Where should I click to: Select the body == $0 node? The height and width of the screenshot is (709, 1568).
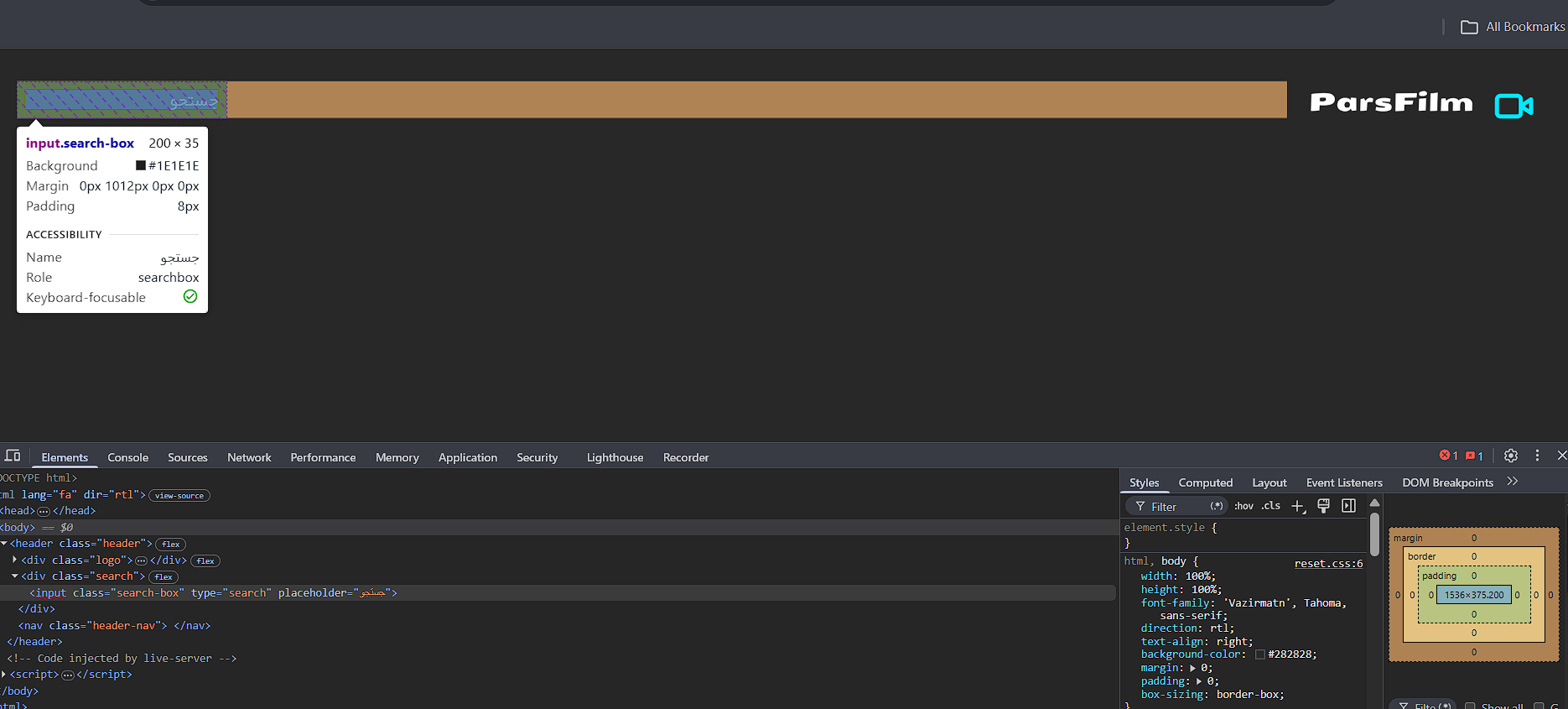coord(558,528)
